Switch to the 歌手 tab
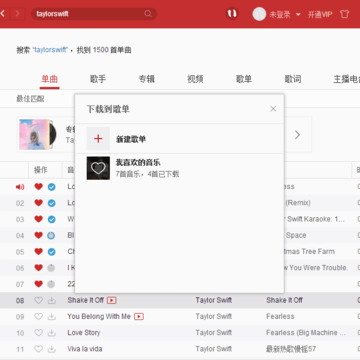Screen dimensions: 360x360 (98, 79)
